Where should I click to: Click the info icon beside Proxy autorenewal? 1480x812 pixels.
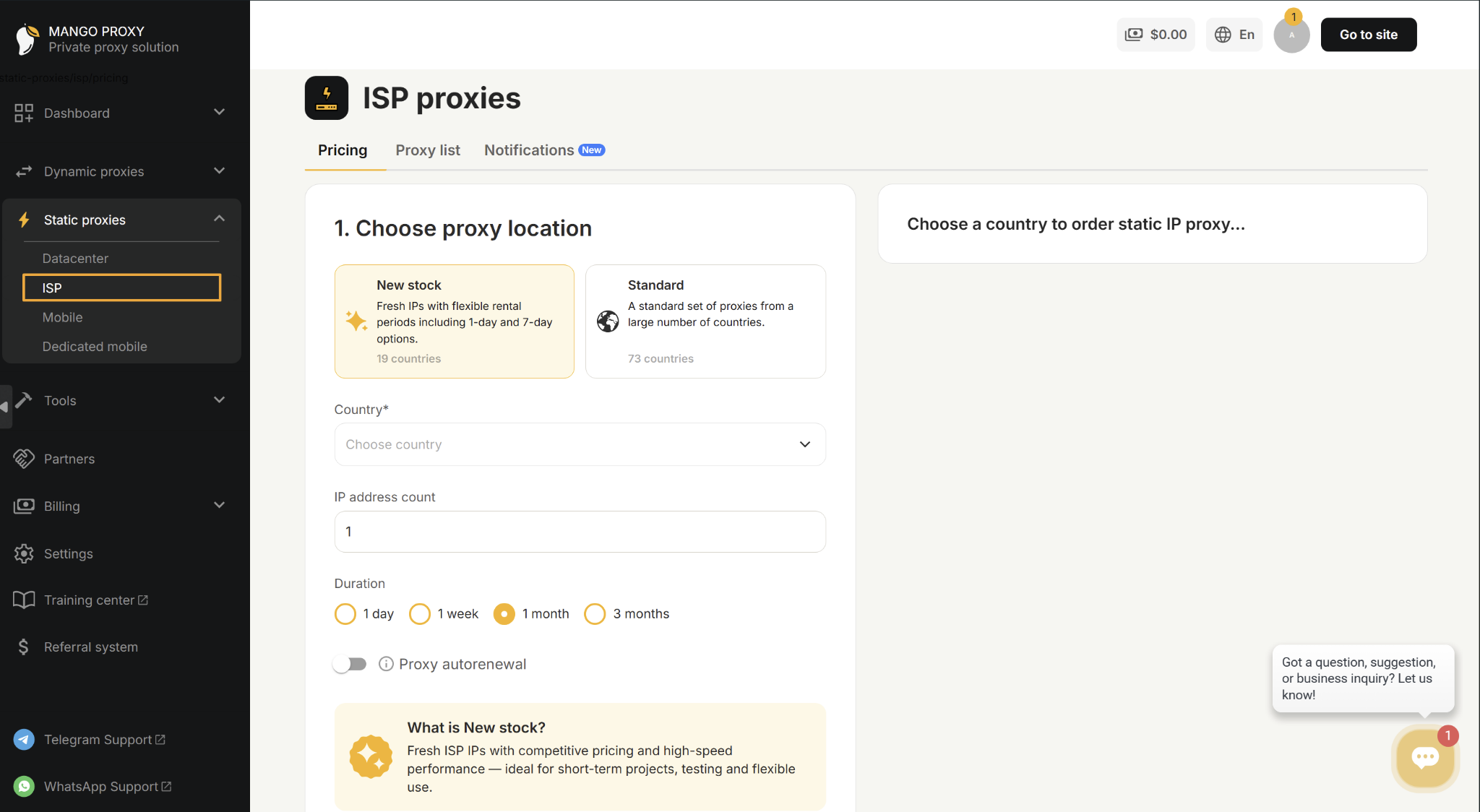pyautogui.click(x=386, y=664)
